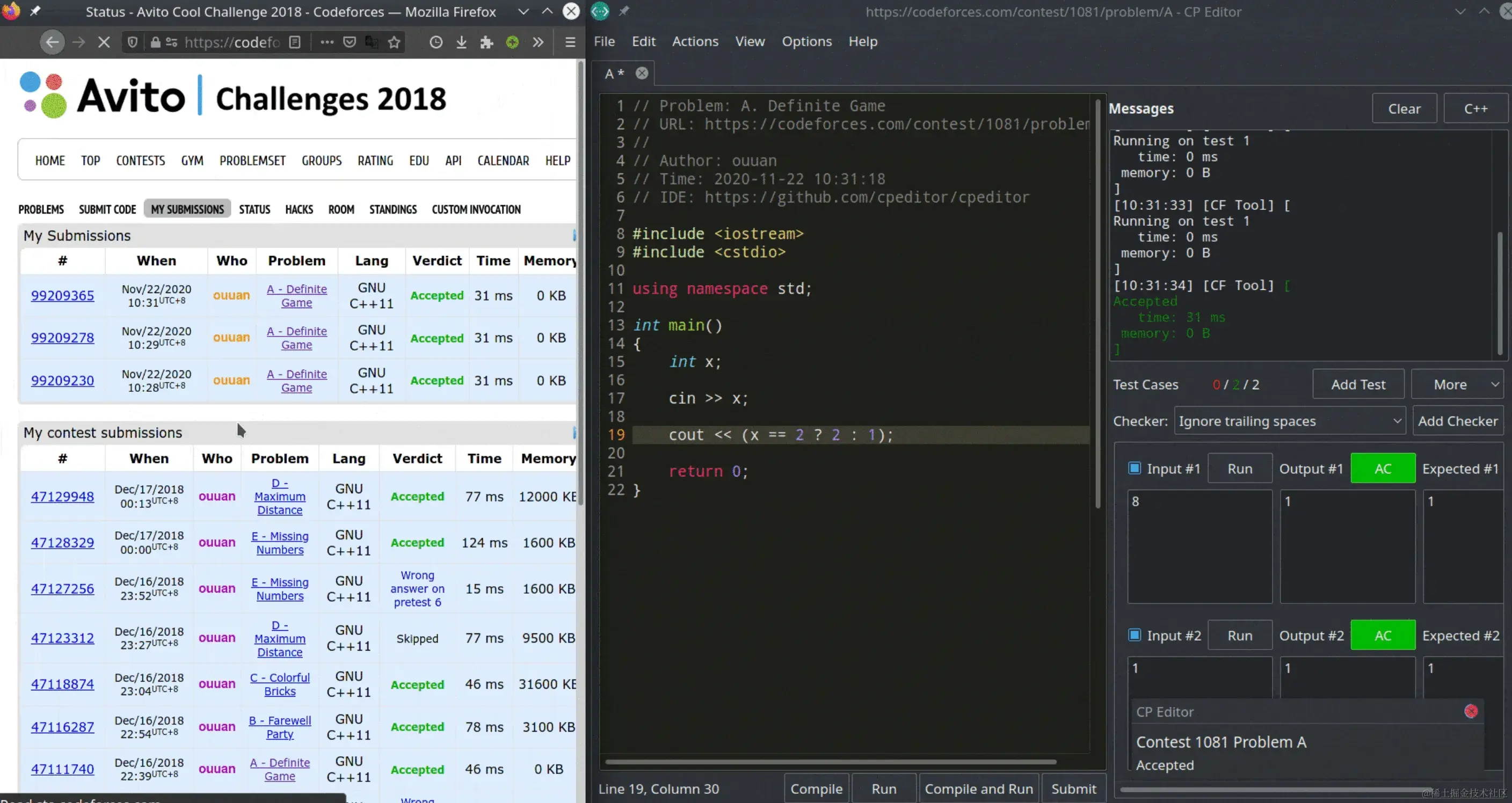Open submission 47127256

click(x=62, y=588)
